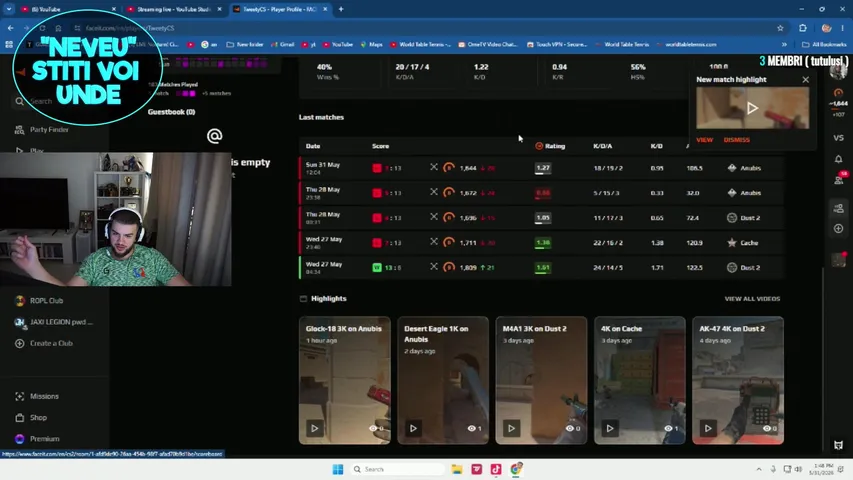
Task: Click the party members icon above plus icon
Action: point(838,208)
